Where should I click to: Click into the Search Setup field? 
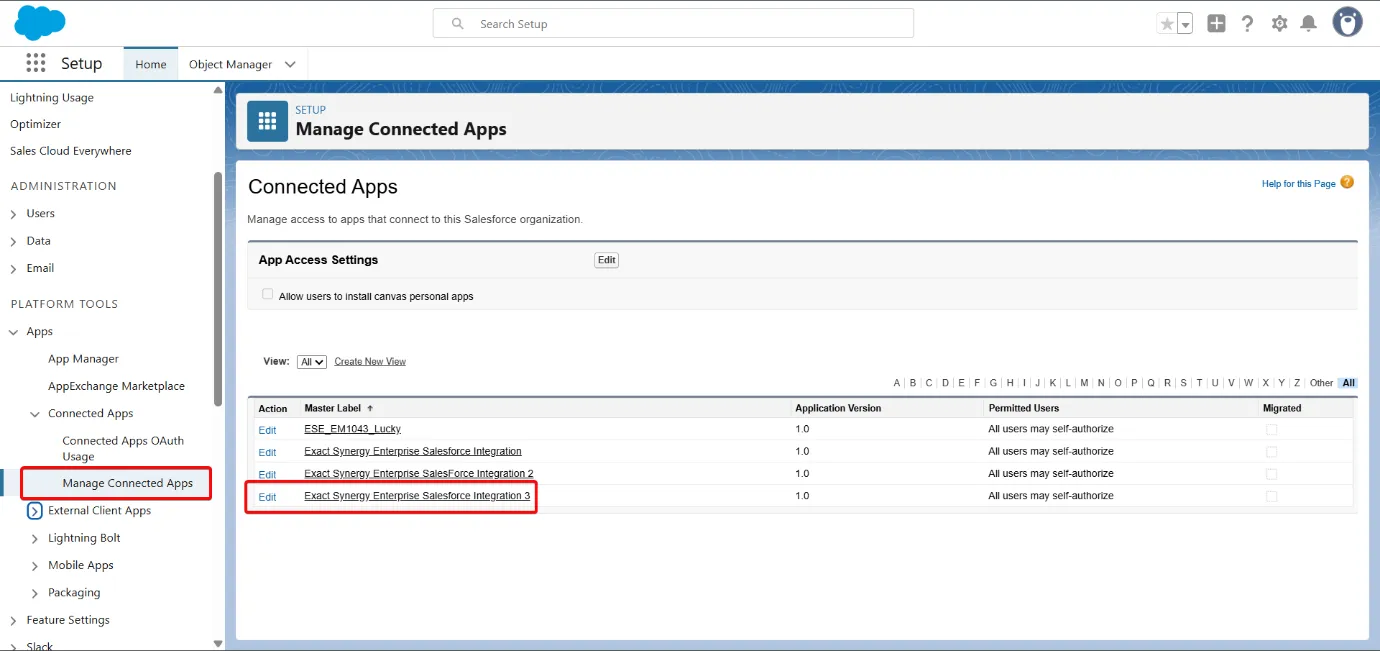coord(673,23)
